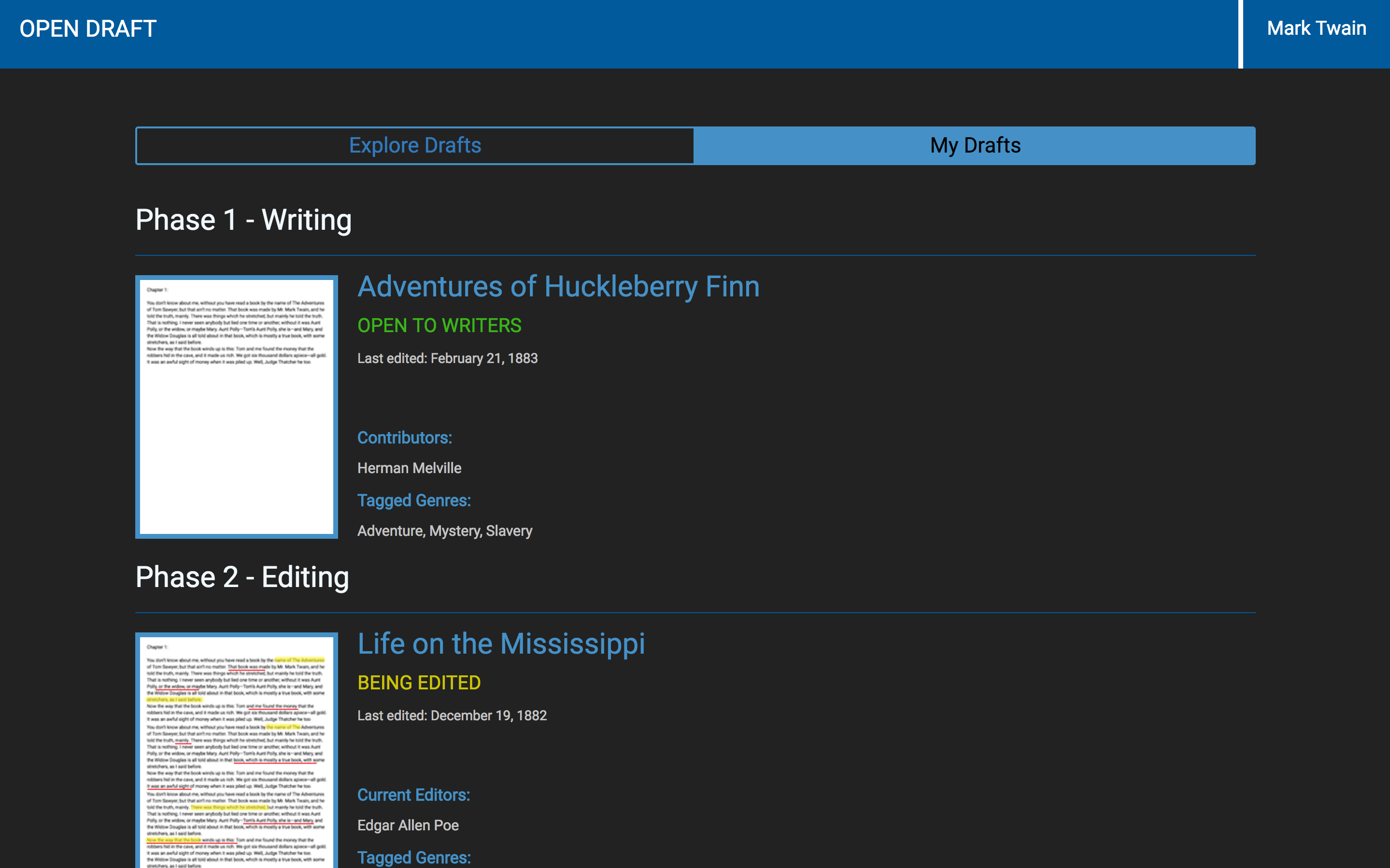Click editor Edgar Allen Poe

[x=408, y=825]
